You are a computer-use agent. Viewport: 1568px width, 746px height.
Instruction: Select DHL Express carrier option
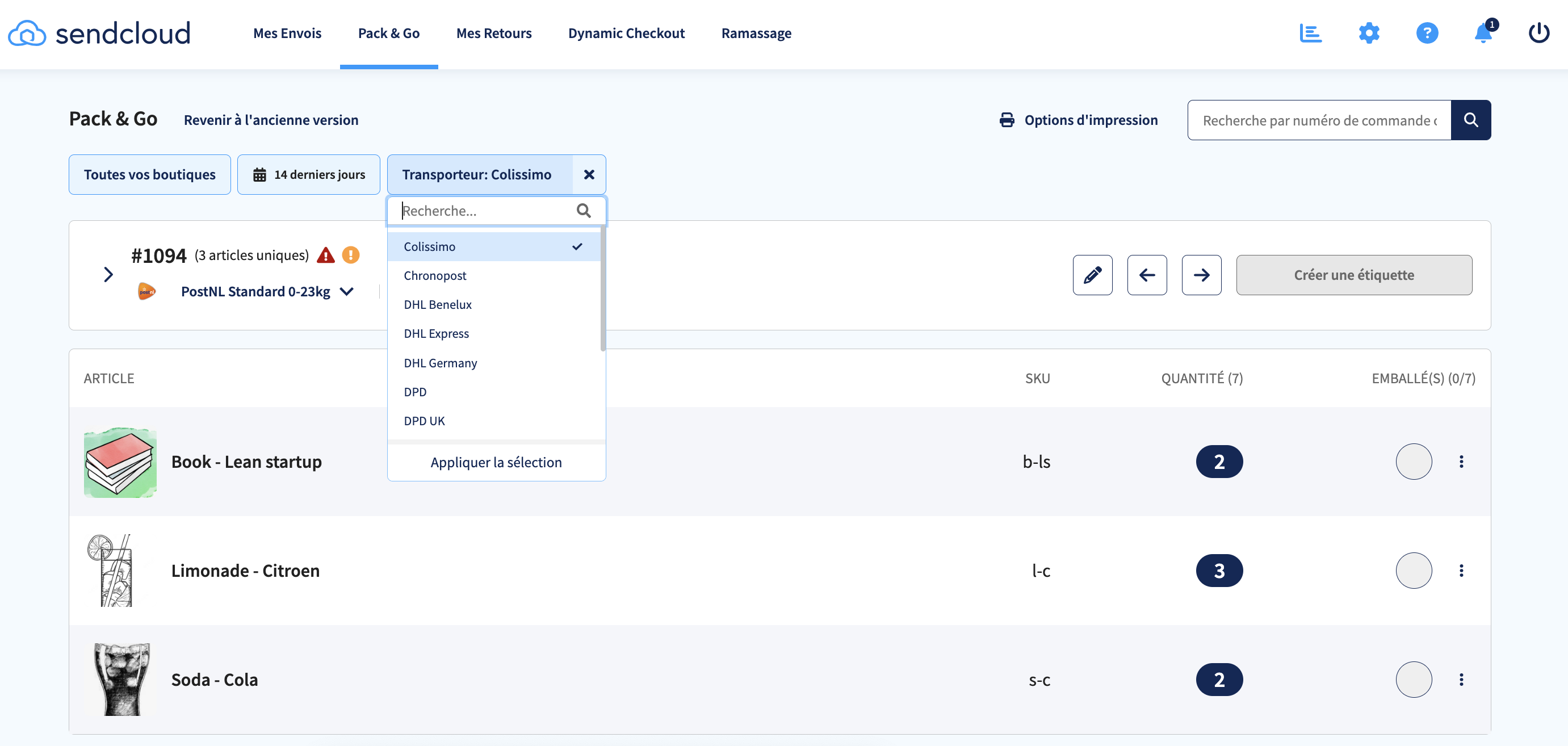click(x=494, y=334)
